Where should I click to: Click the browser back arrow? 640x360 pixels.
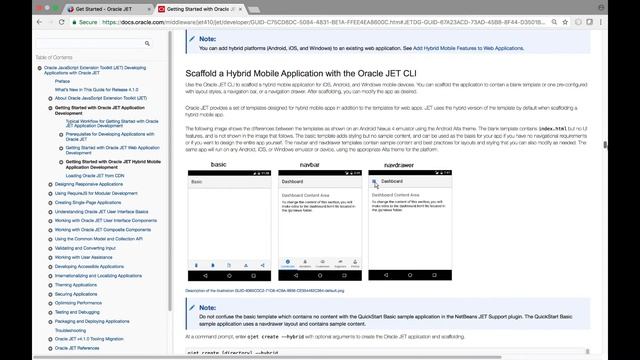[40, 22]
